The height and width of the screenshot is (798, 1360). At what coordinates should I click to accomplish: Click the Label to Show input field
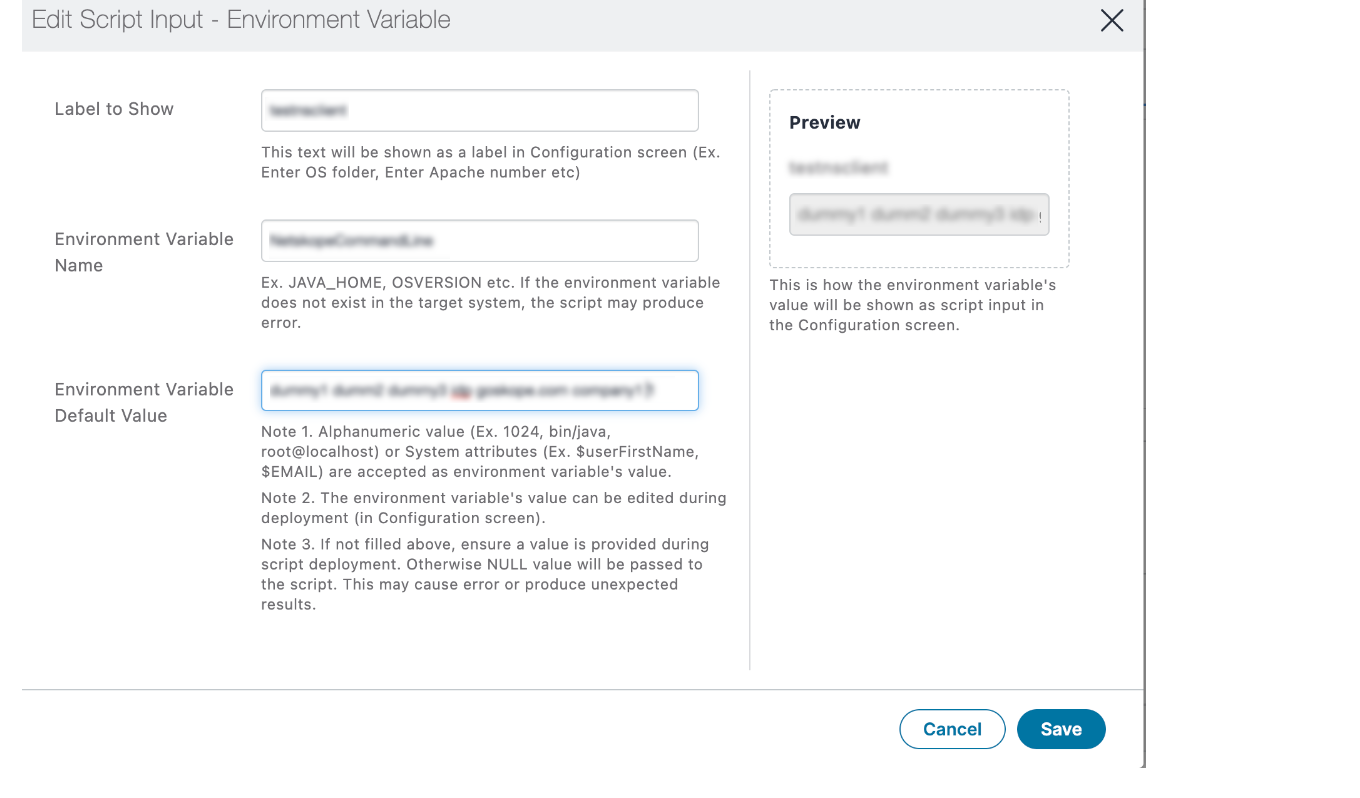pos(478,110)
